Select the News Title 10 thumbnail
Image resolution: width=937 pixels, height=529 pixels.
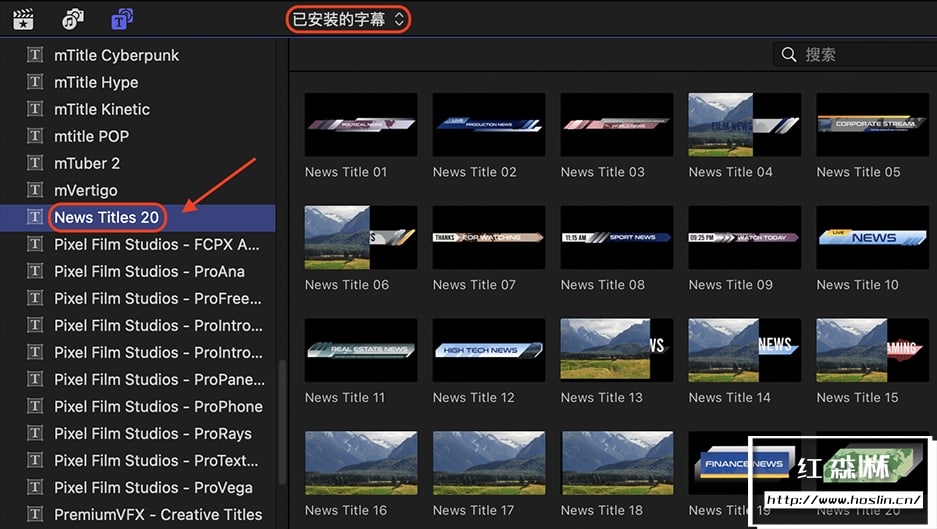click(x=872, y=237)
